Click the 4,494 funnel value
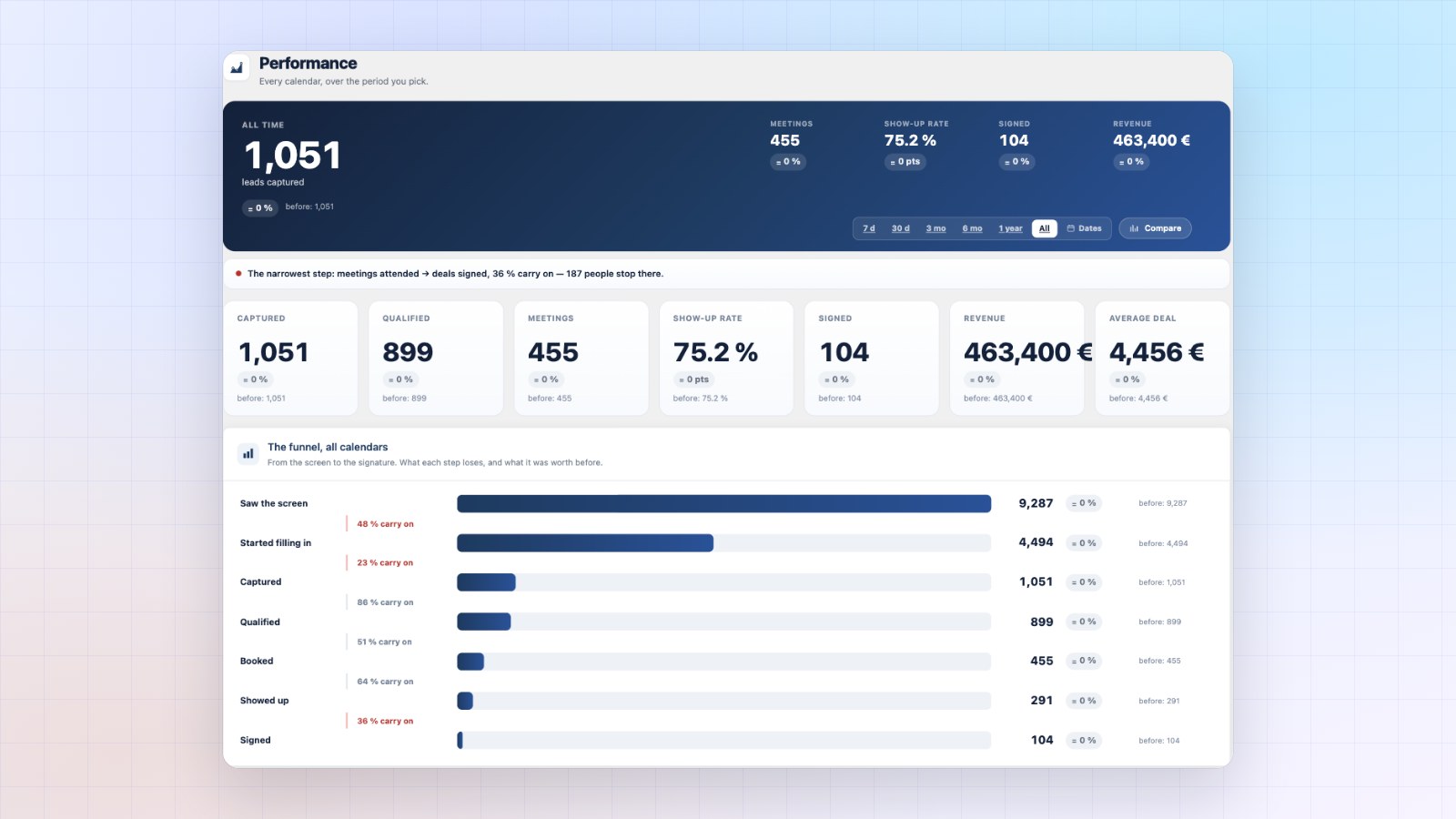This screenshot has width=1456, height=819. (1036, 542)
